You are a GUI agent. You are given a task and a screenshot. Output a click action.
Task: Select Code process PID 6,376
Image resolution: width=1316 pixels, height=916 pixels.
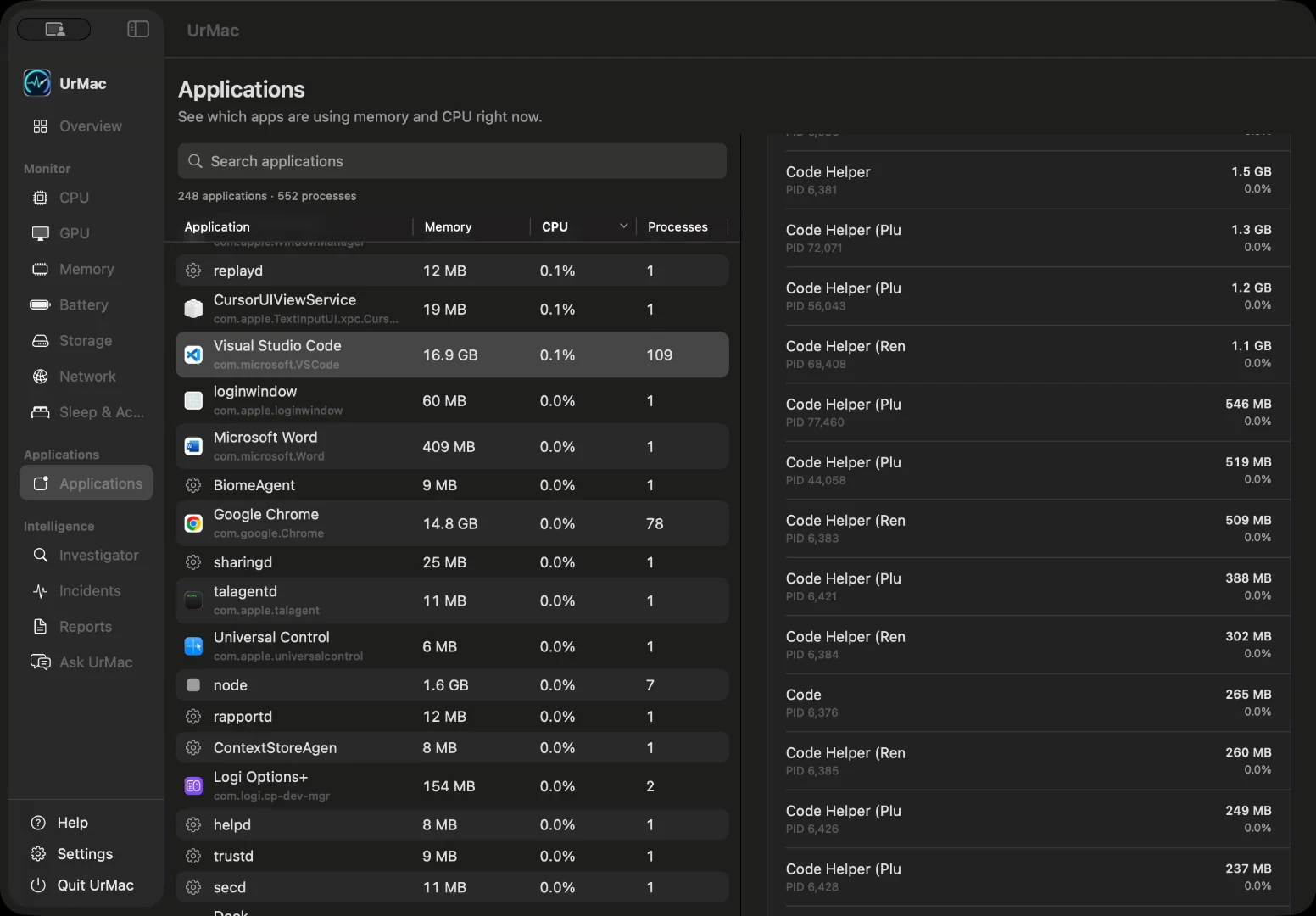(1029, 703)
